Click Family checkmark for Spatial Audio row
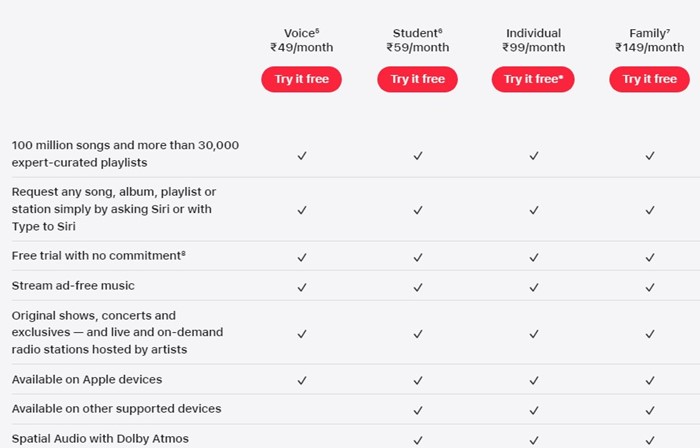Viewport: 700px width, 448px height. click(650, 439)
